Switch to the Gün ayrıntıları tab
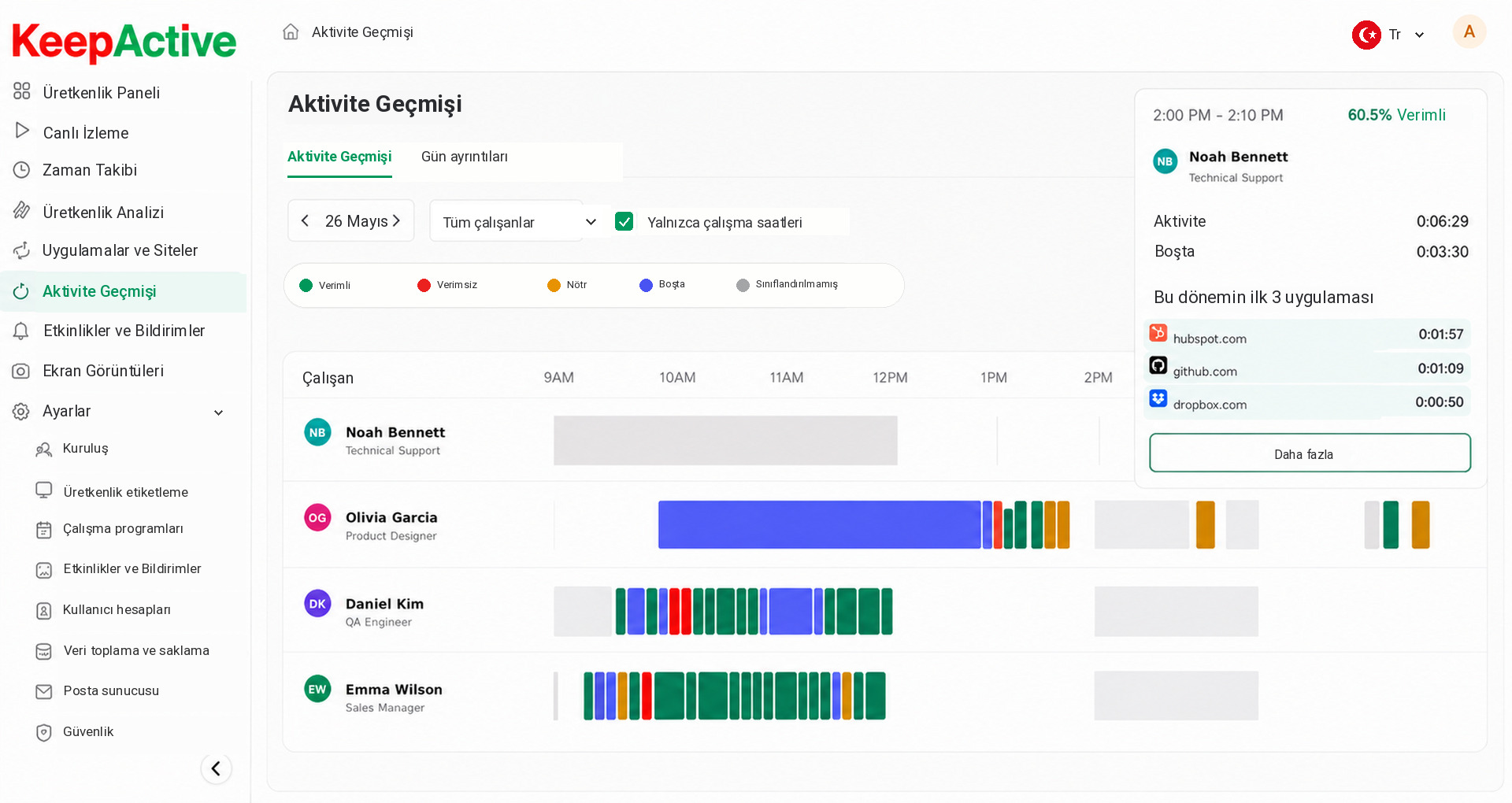Screen dimensions: 1512x803 tap(465, 157)
